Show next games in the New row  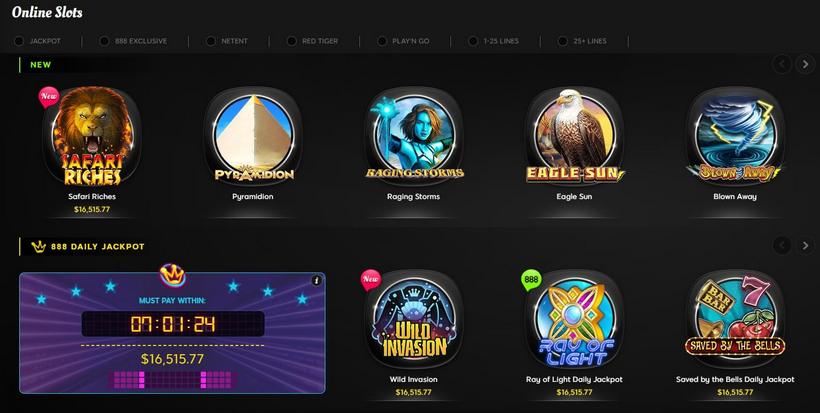tap(805, 64)
